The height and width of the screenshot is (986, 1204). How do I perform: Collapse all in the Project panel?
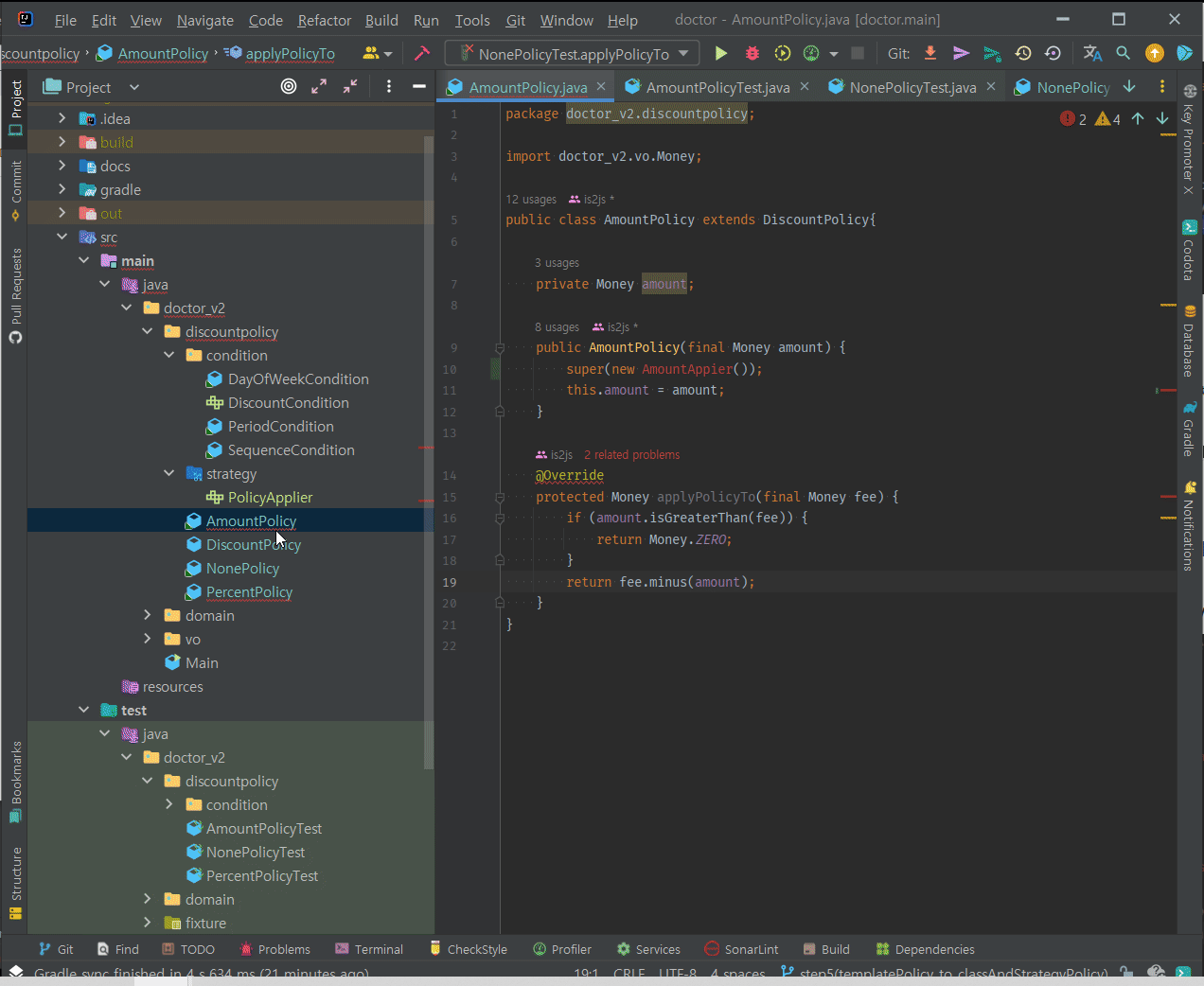350,87
